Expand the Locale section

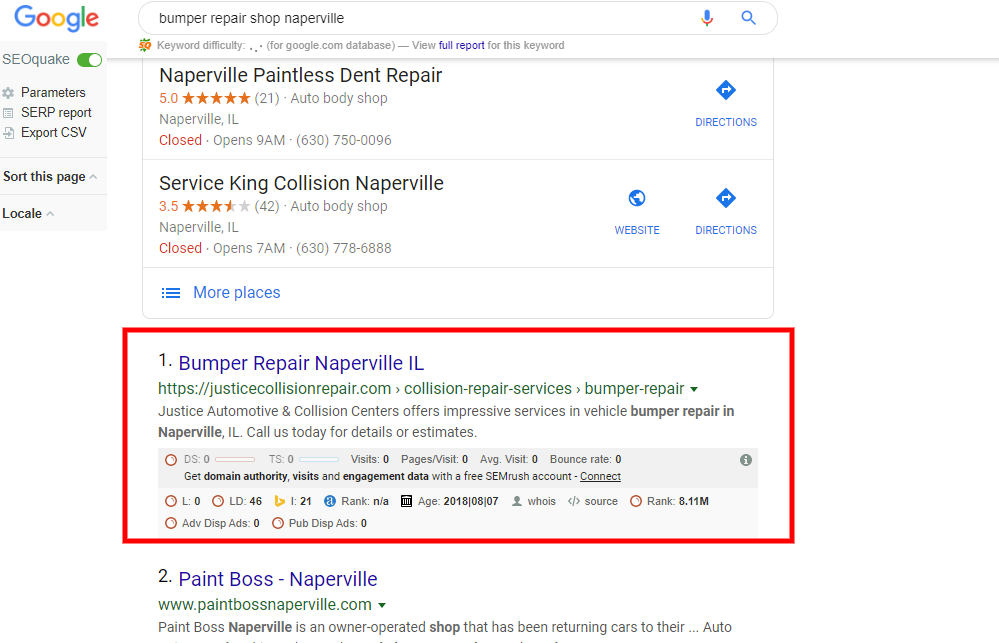tap(28, 213)
